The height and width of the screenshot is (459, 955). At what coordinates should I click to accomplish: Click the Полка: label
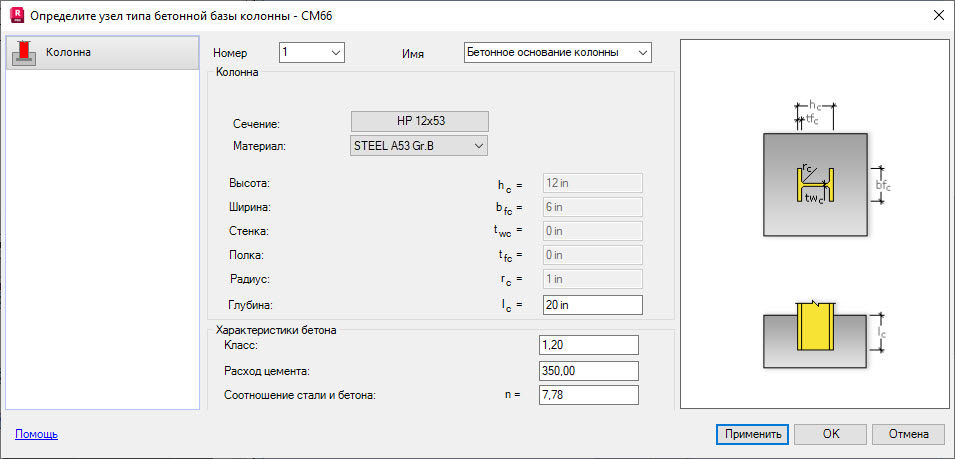[x=246, y=255]
